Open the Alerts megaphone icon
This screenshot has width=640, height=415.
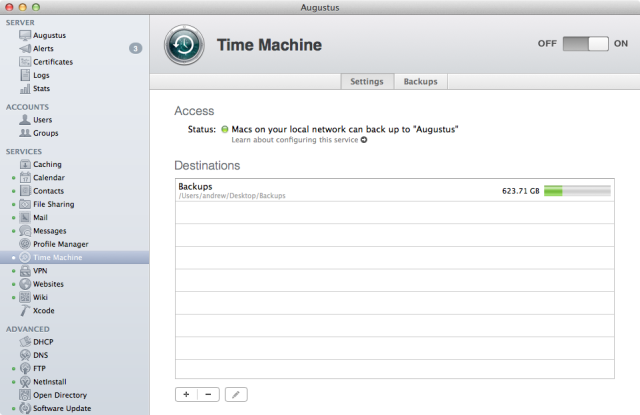pyautogui.click(x=25, y=49)
